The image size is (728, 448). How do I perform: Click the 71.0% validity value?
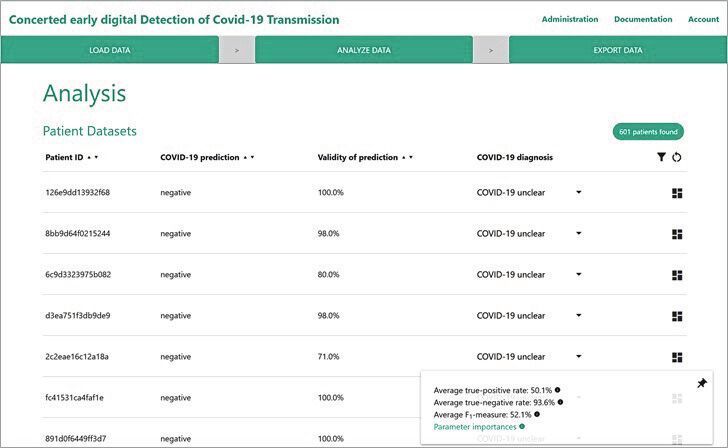pos(328,357)
